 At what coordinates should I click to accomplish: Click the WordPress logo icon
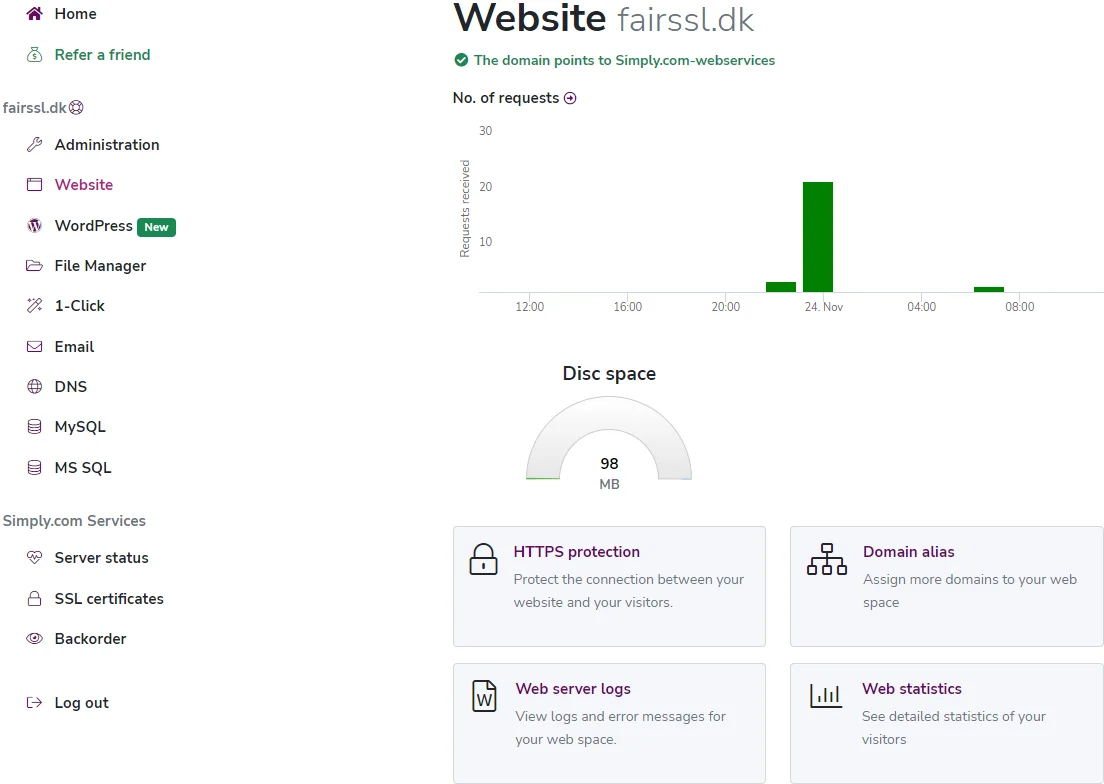pos(34,226)
